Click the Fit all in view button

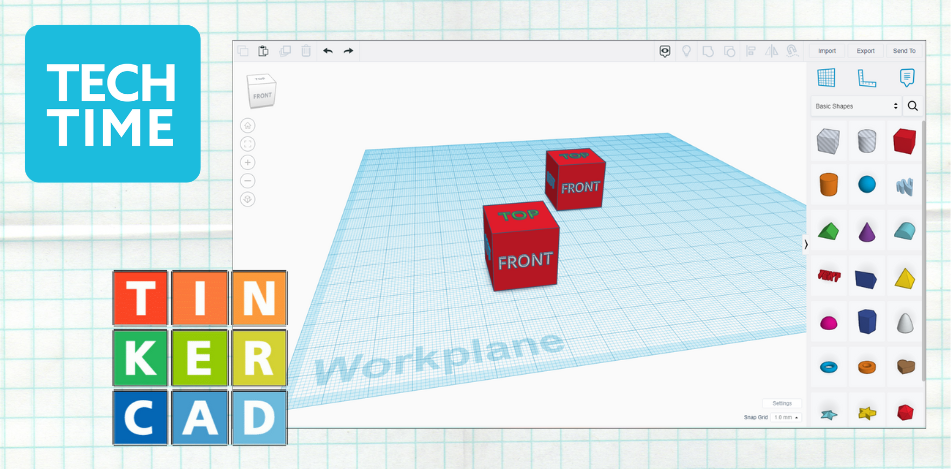pos(248,144)
